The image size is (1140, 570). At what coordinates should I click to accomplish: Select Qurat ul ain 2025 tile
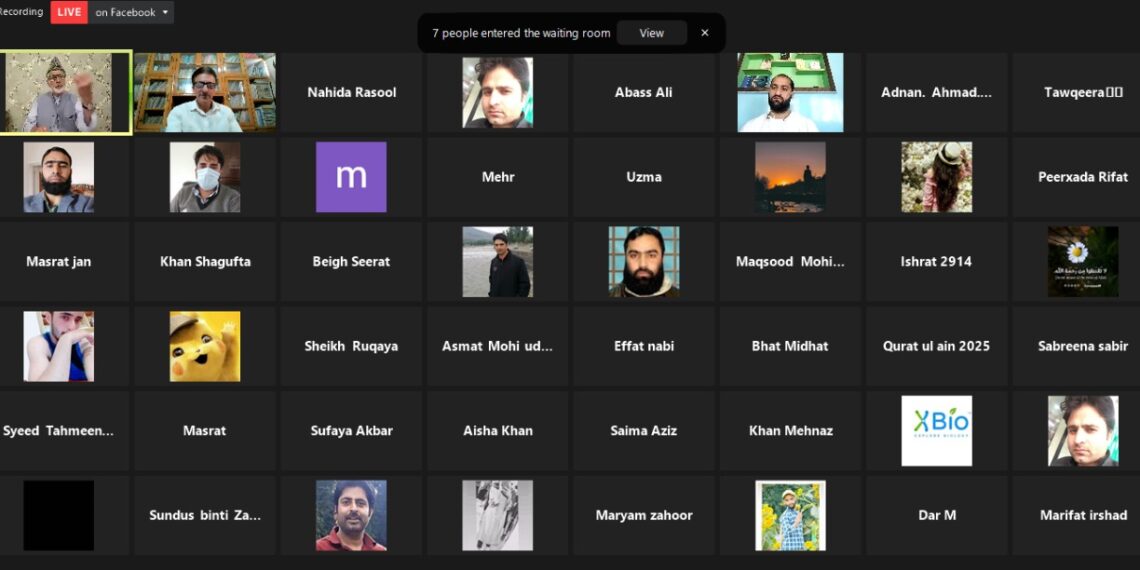pyautogui.click(x=936, y=346)
